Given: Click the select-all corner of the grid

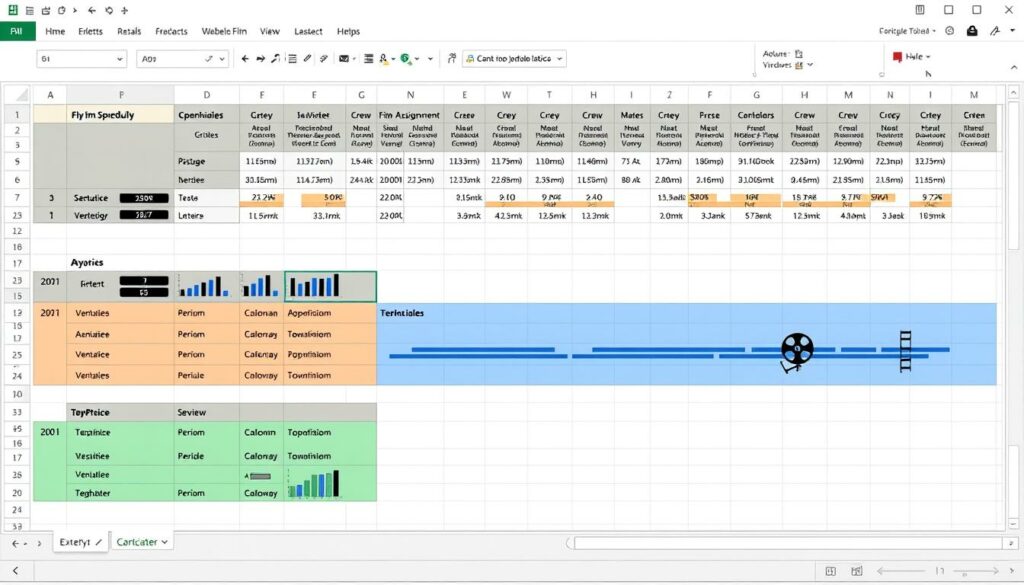Looking at the screenshot, I should [18, 95].
